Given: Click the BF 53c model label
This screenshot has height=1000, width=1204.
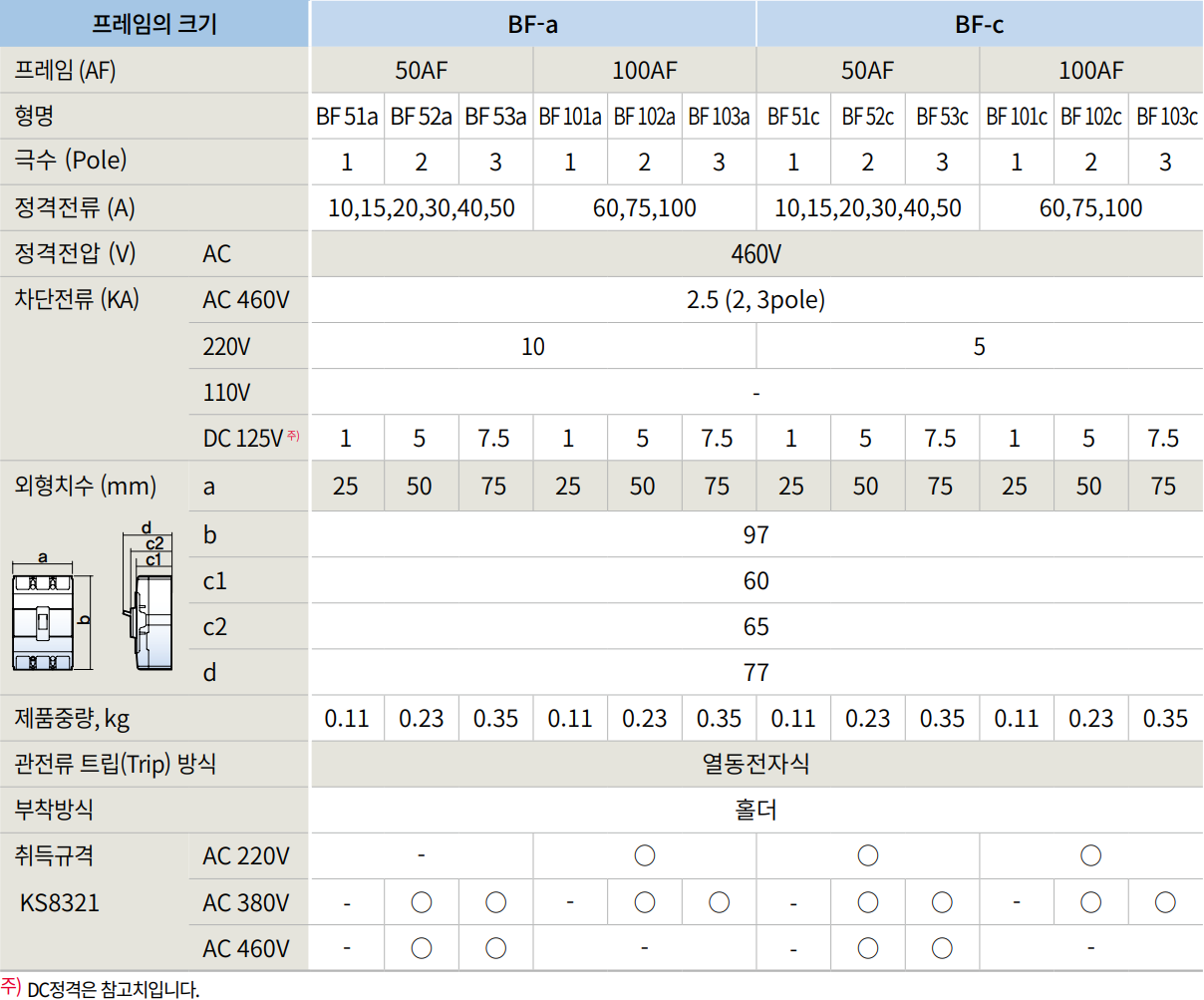Looking at the screenshot, I should click(942, 115).
